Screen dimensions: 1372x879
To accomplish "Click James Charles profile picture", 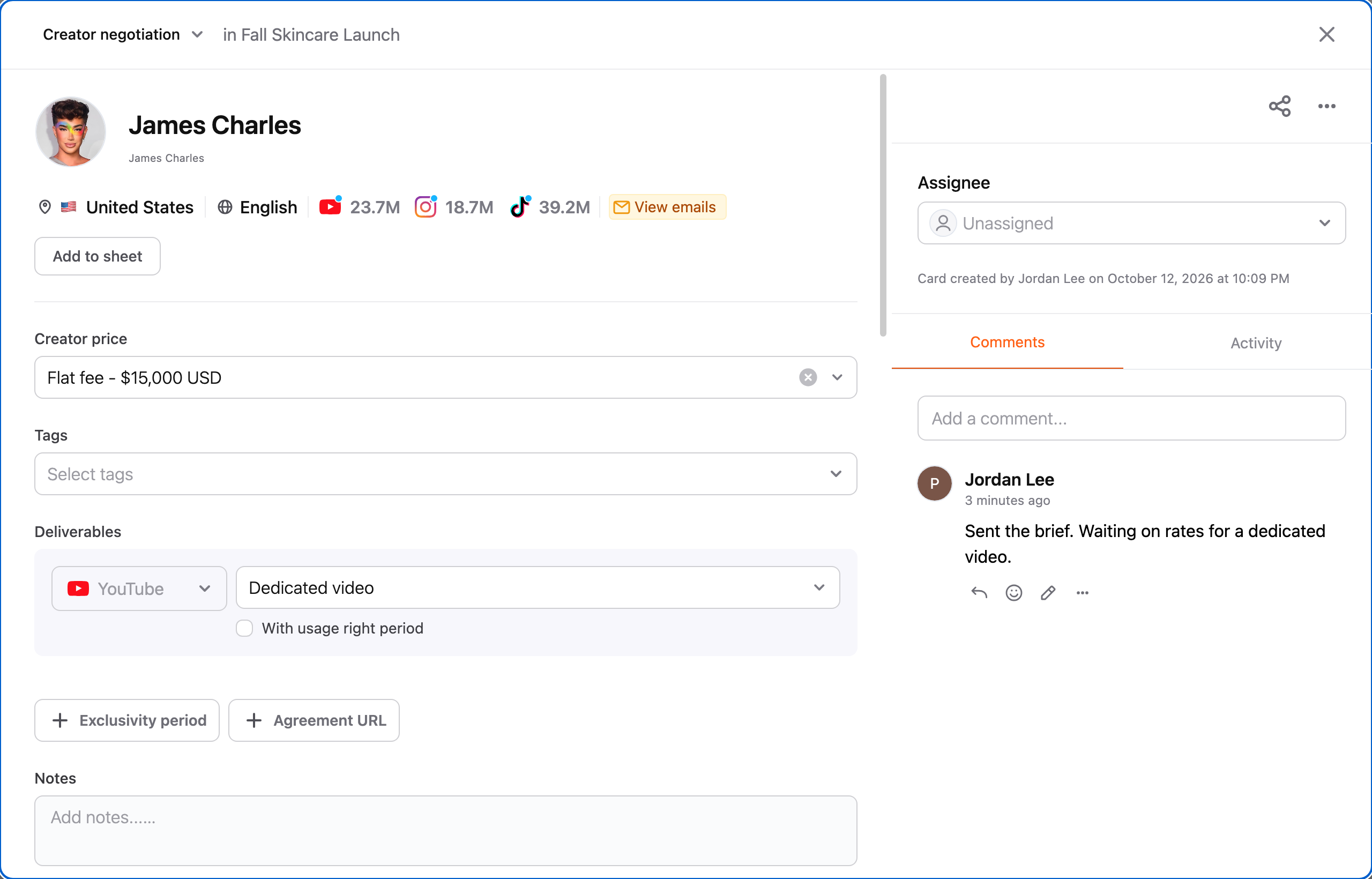I will pyautogui.click(x=71, y=131).
